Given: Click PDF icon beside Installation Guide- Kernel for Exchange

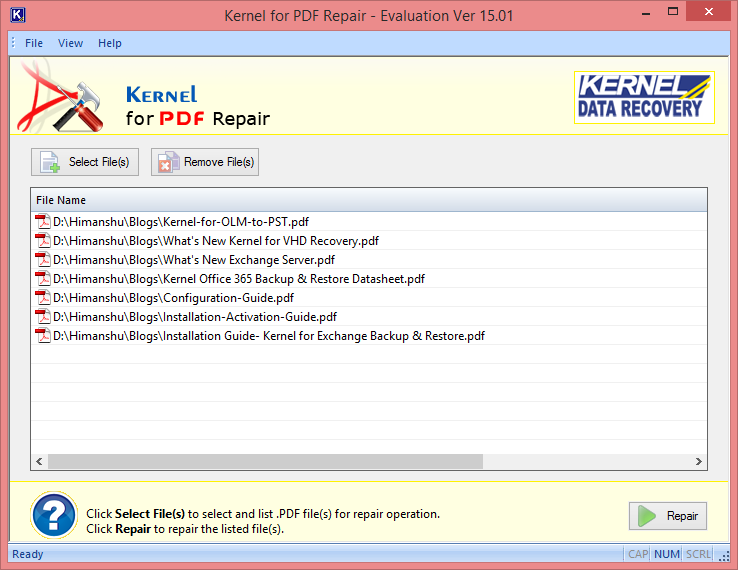Looking at the screenshot, I should (x=43, y=335).
